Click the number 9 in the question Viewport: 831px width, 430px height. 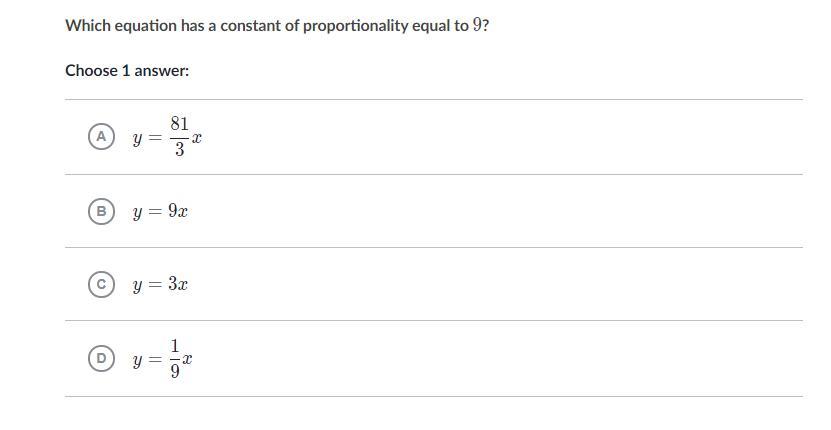point(478,25)
